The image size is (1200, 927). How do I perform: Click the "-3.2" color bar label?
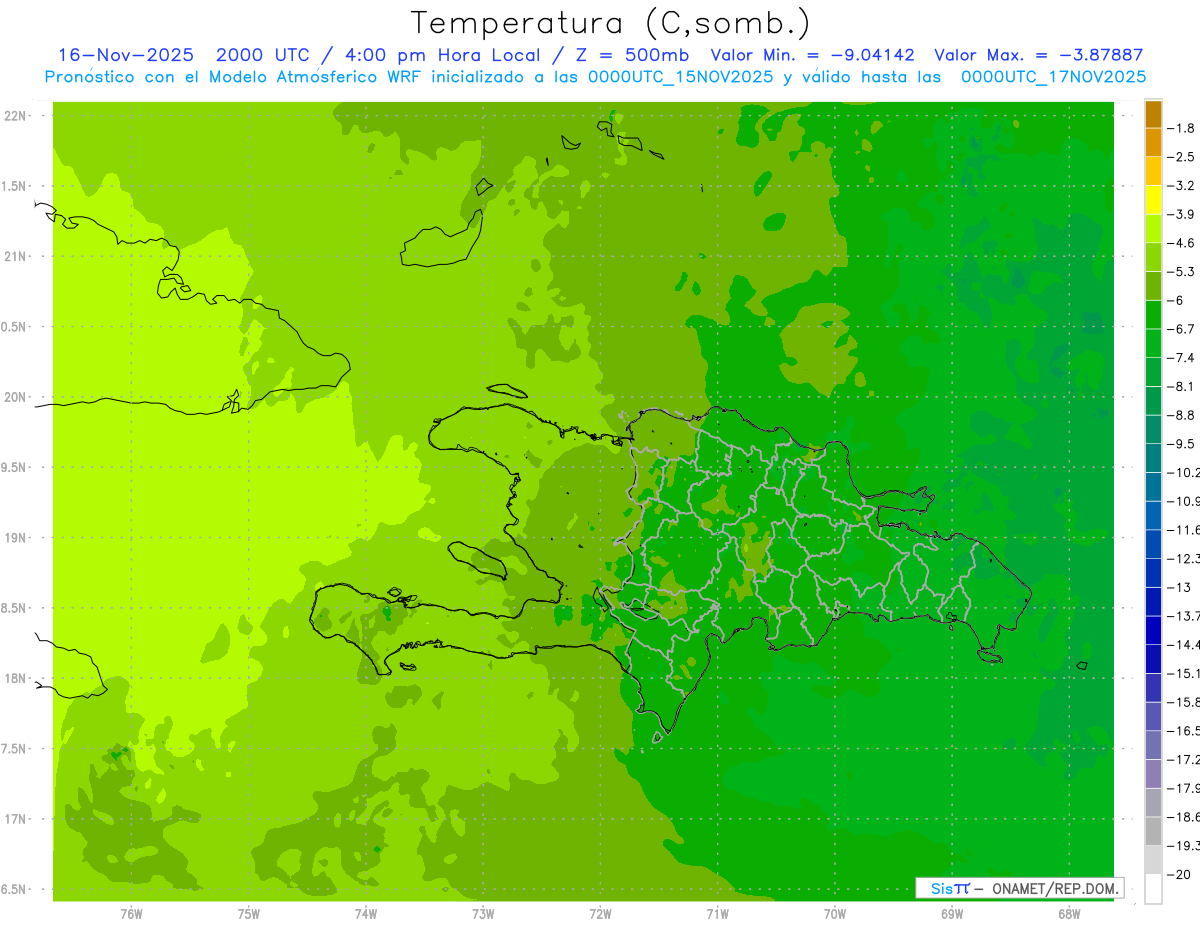(x=1183, y=185)
